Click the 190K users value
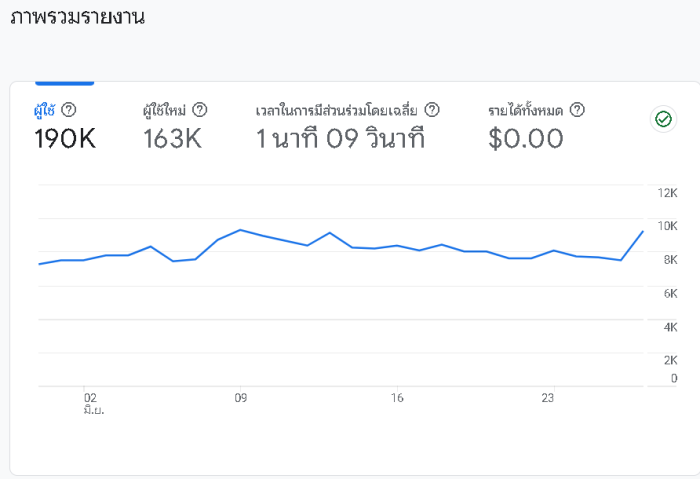The height and width of the screenshot is (479, 700). click(65, 139)
